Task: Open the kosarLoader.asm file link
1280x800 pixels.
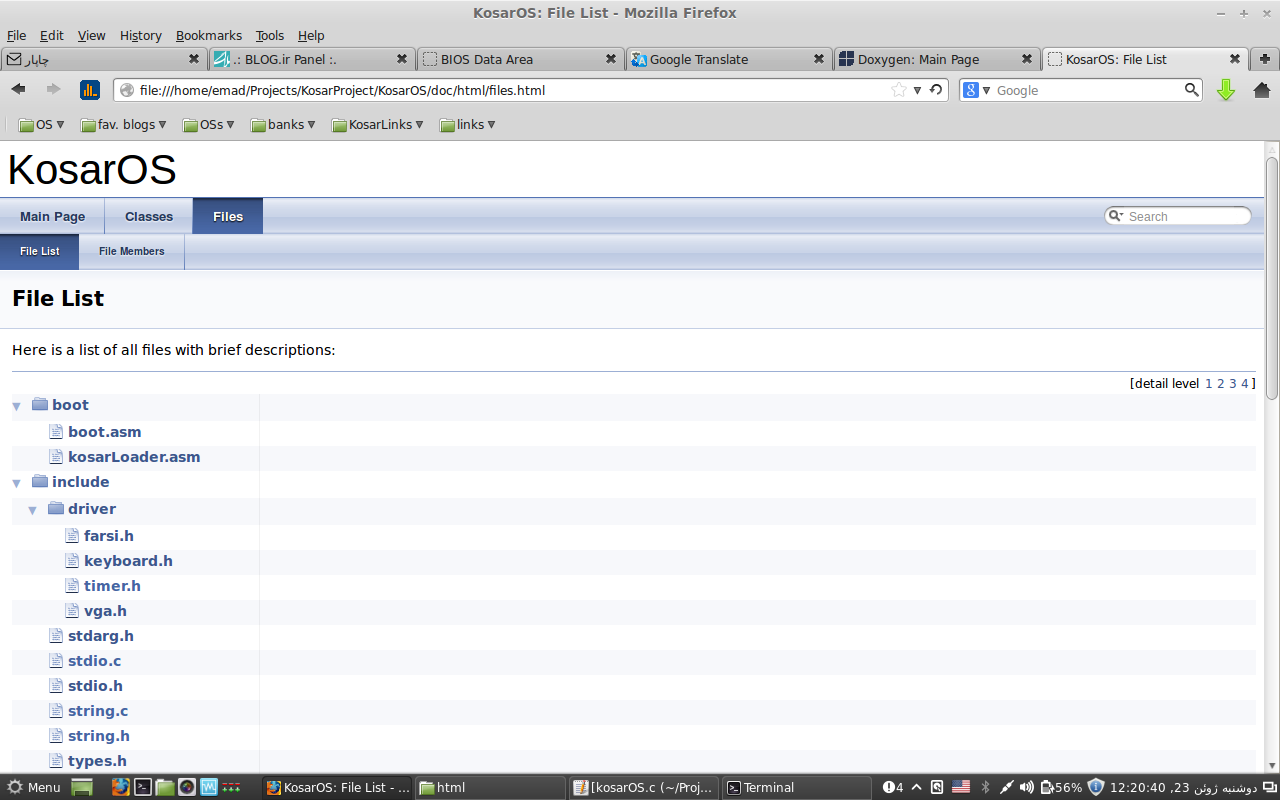Action: coord(134,457)
